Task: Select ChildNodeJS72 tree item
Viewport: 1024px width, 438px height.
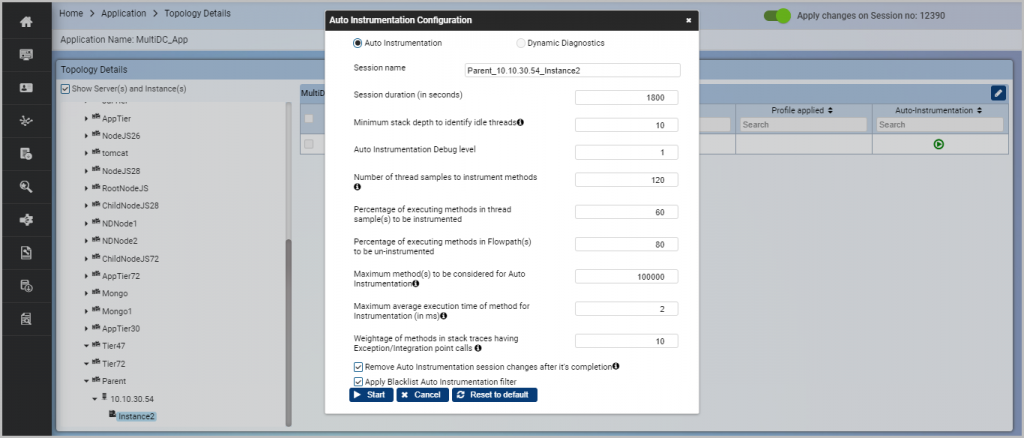Action: coord(130,258)
